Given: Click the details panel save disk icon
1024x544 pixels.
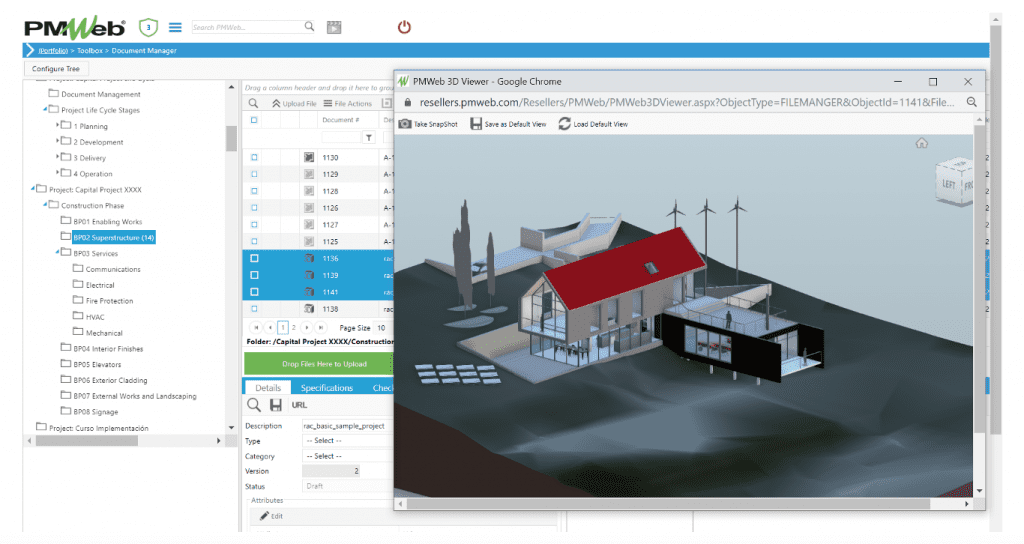Looking at the screenshot, I should pyautogui.click(x=276, y=405).
